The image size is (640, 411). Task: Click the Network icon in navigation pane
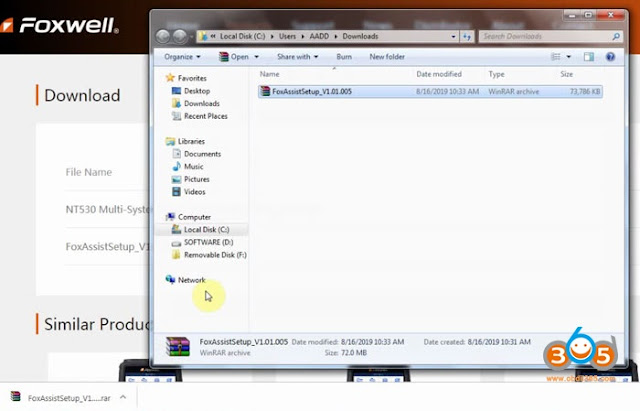coord(170,280)
